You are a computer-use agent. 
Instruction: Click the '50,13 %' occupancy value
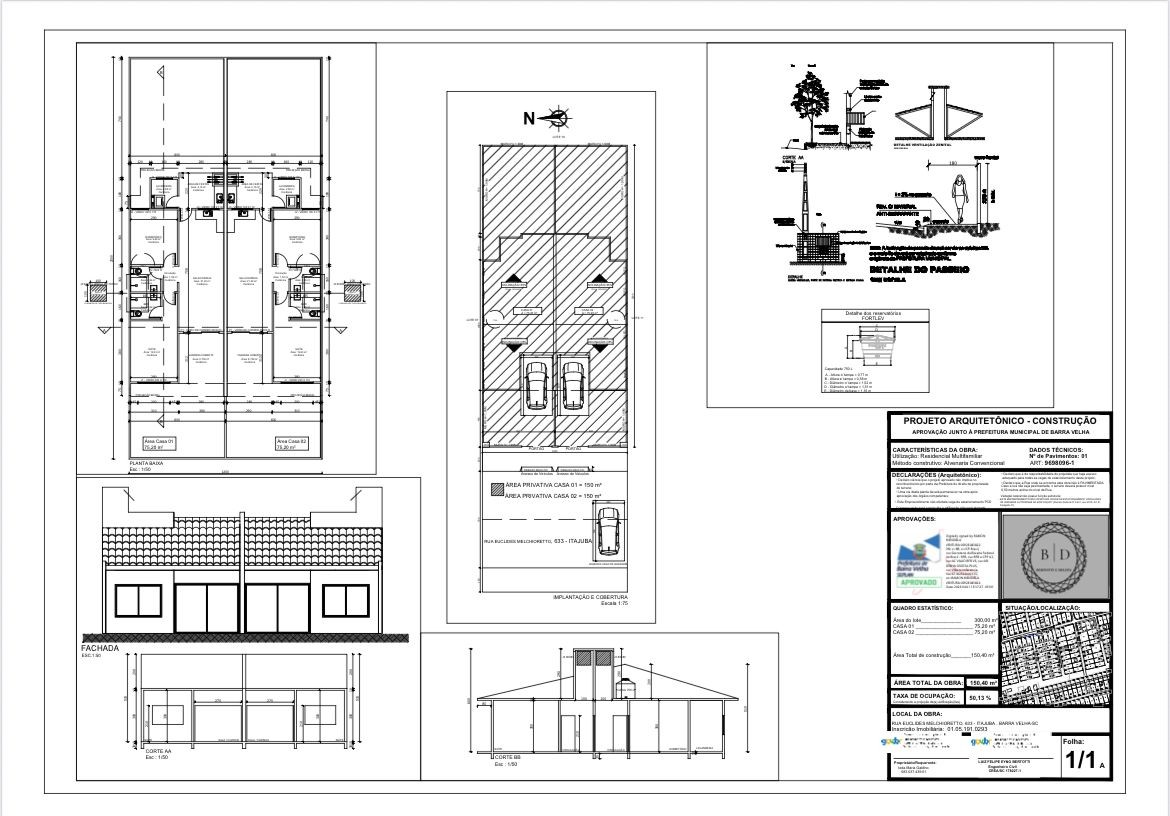click(982, 698)
